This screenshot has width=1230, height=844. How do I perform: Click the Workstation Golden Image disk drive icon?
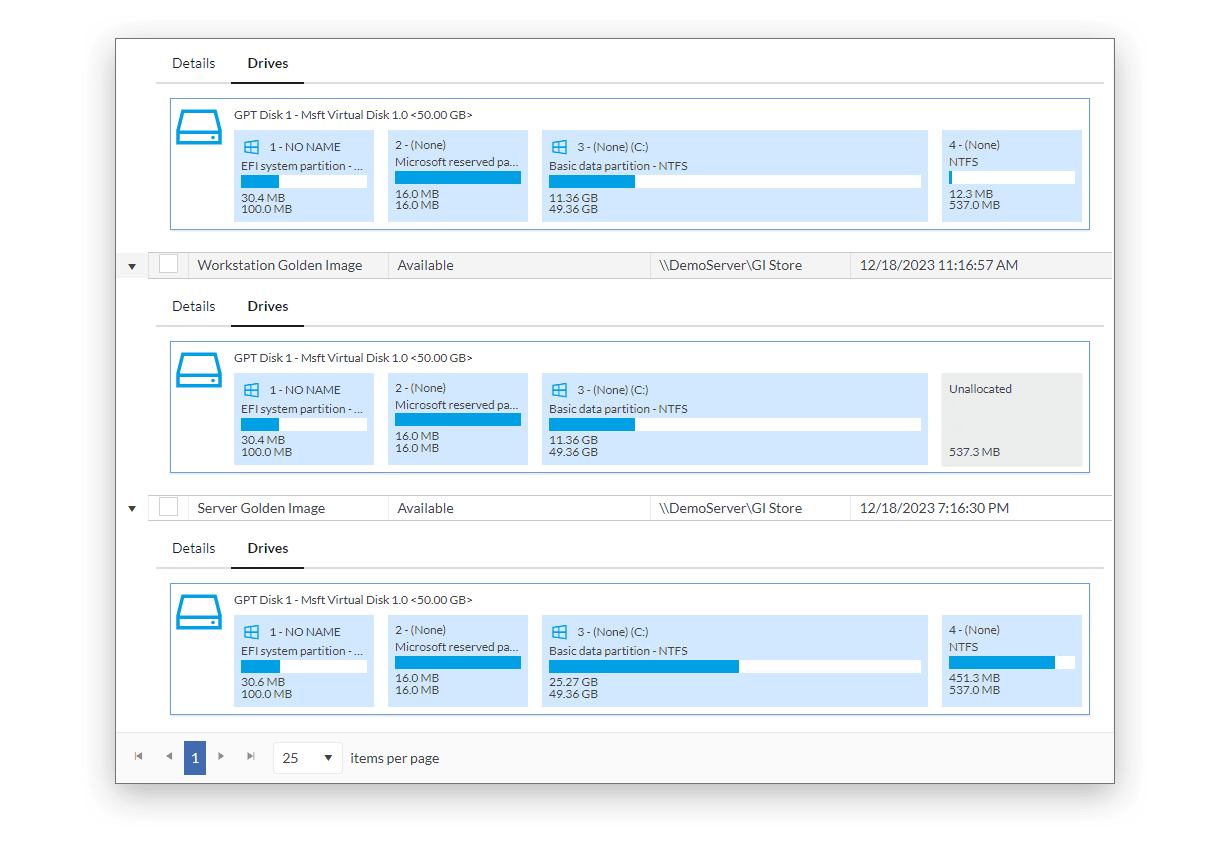[x=199, y=369]
